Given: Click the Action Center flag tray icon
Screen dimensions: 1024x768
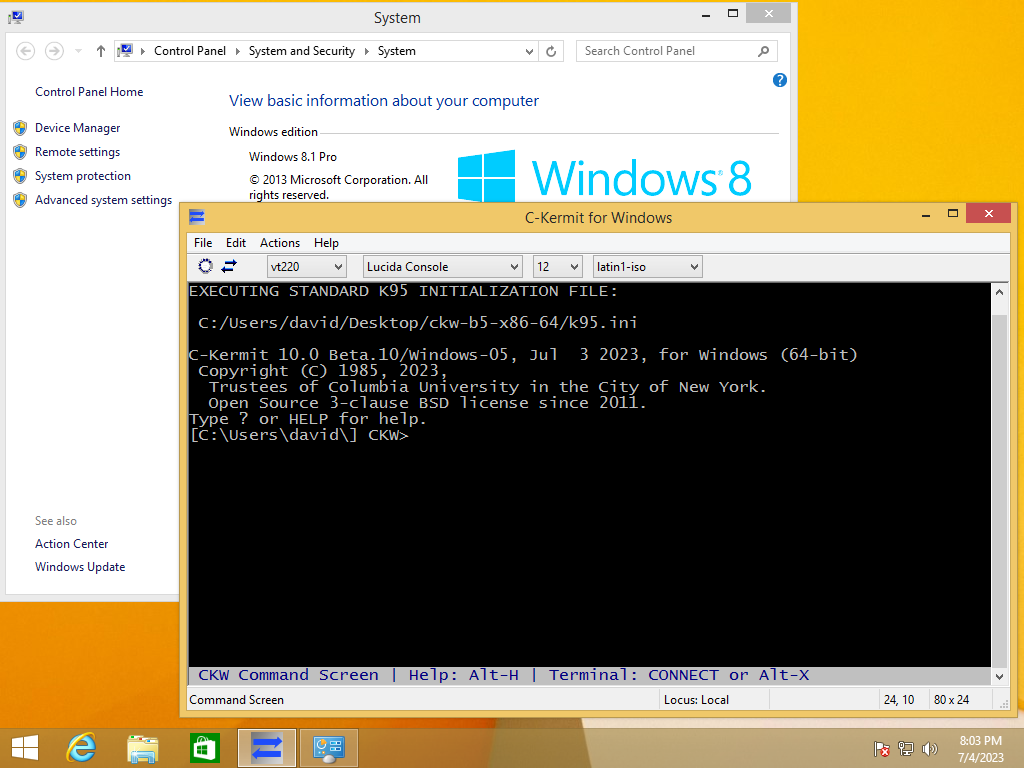Looking at the screenshot, I should (882, 748).
